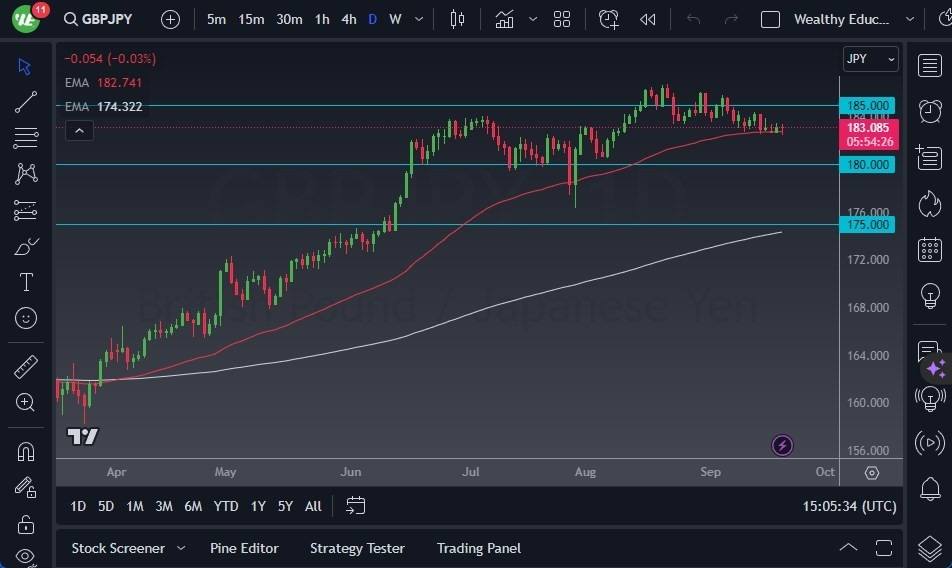Switch to the 4h timeframe
952x568 pixels.
pos(348,19)
